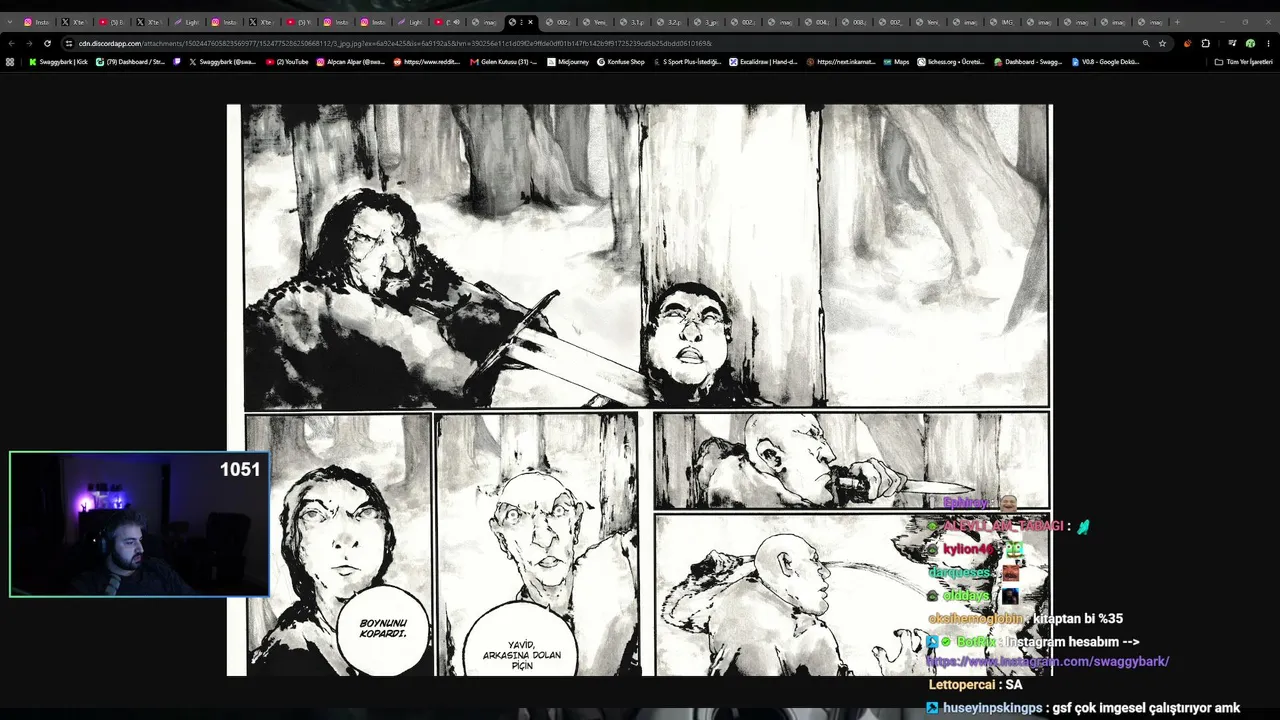View site information for cdn.discordapp.com
Image resolution: width=1280 pixels, height=720 pixels.
coord(69,44)
